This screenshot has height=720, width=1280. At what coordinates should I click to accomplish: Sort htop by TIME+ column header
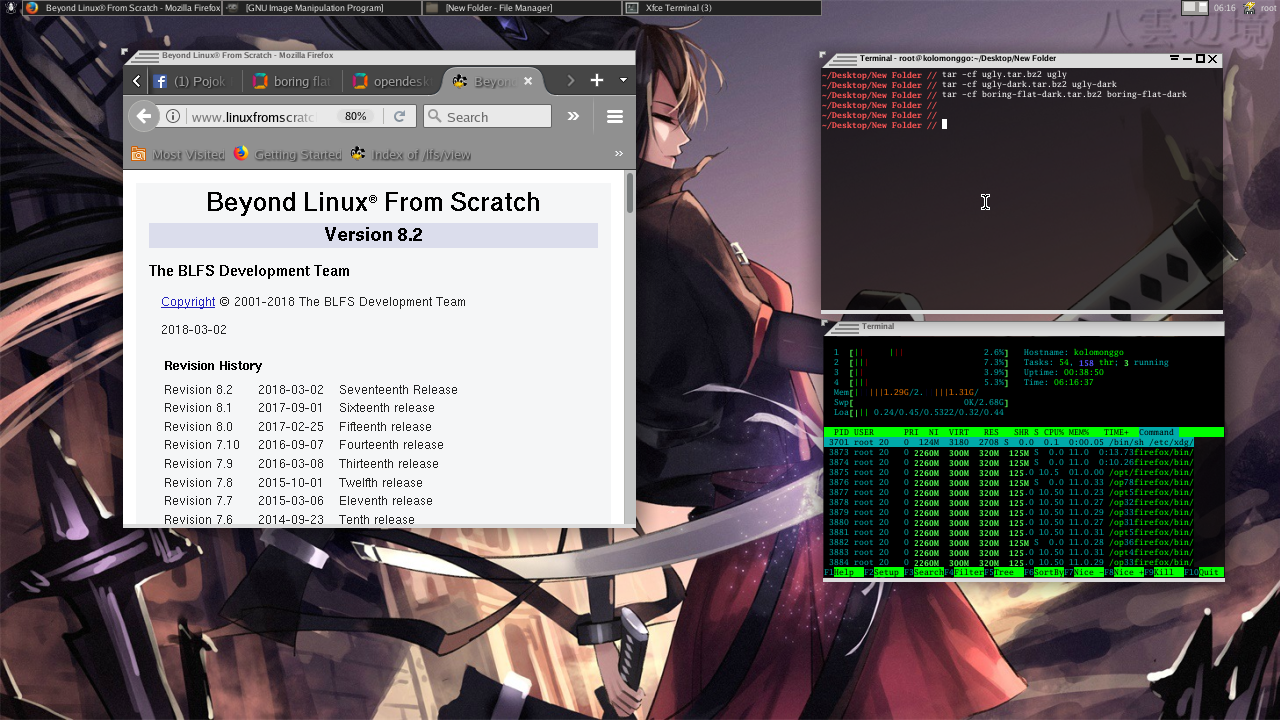pos(1116,432)
